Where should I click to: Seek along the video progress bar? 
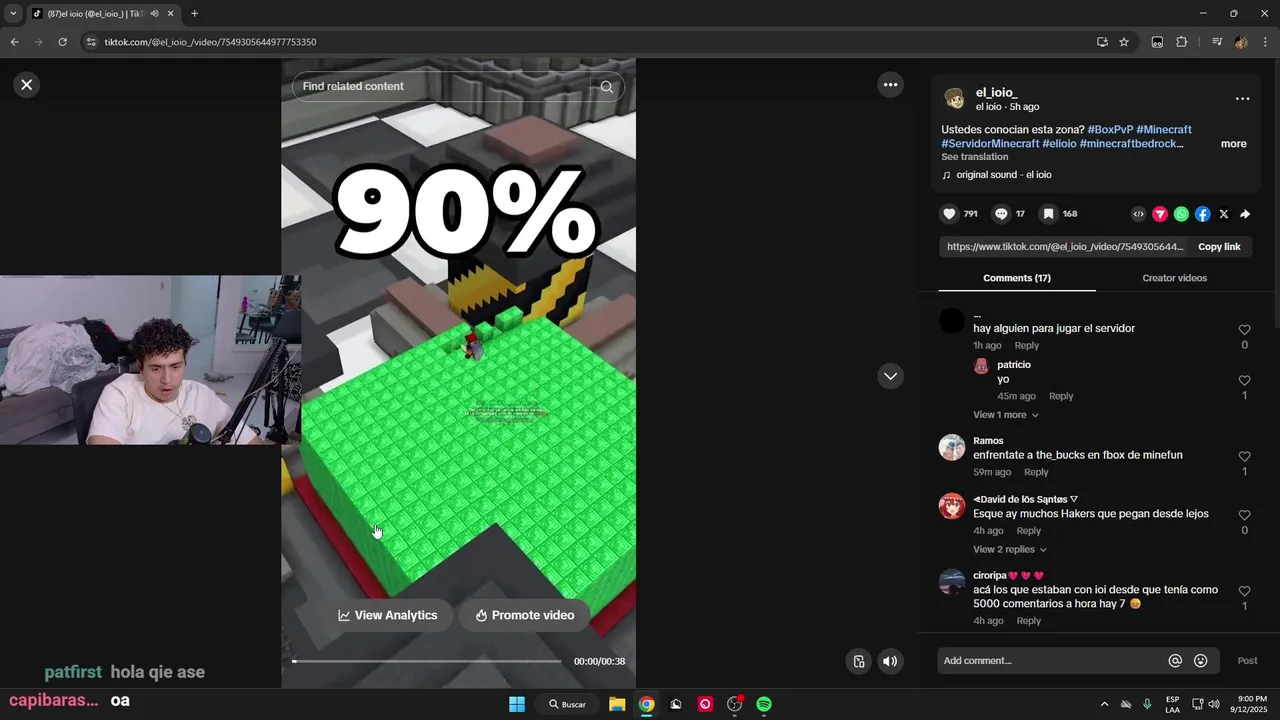(427, 661)
